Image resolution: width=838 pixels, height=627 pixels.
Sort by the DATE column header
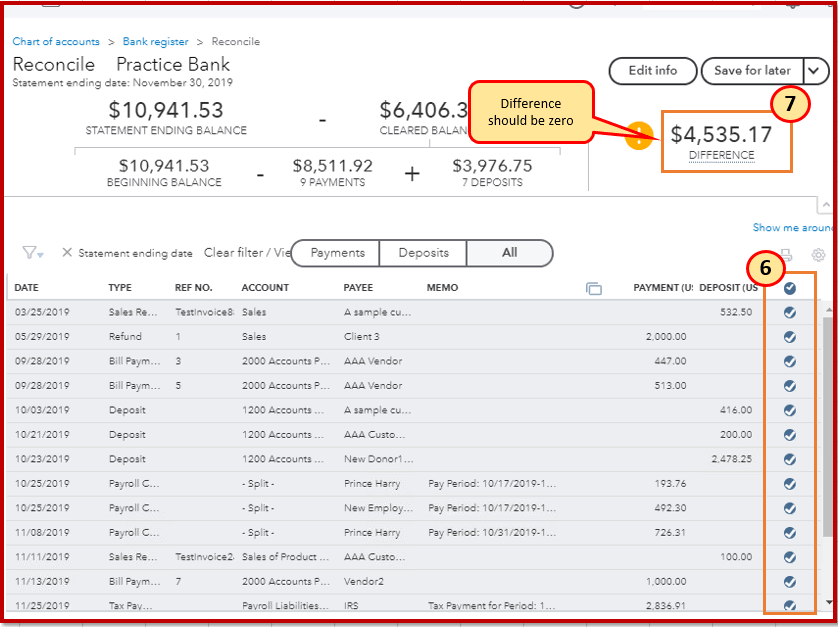pos(26,288)
